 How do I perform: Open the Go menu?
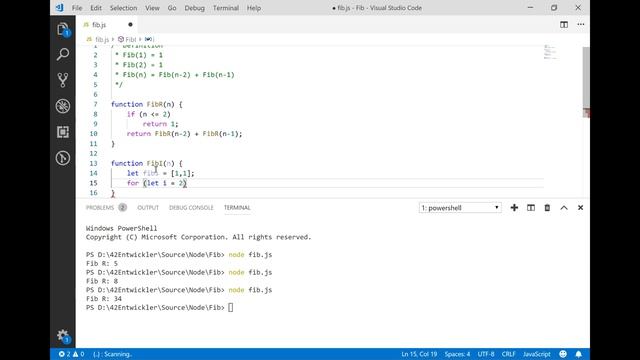(x=172, y=8)
